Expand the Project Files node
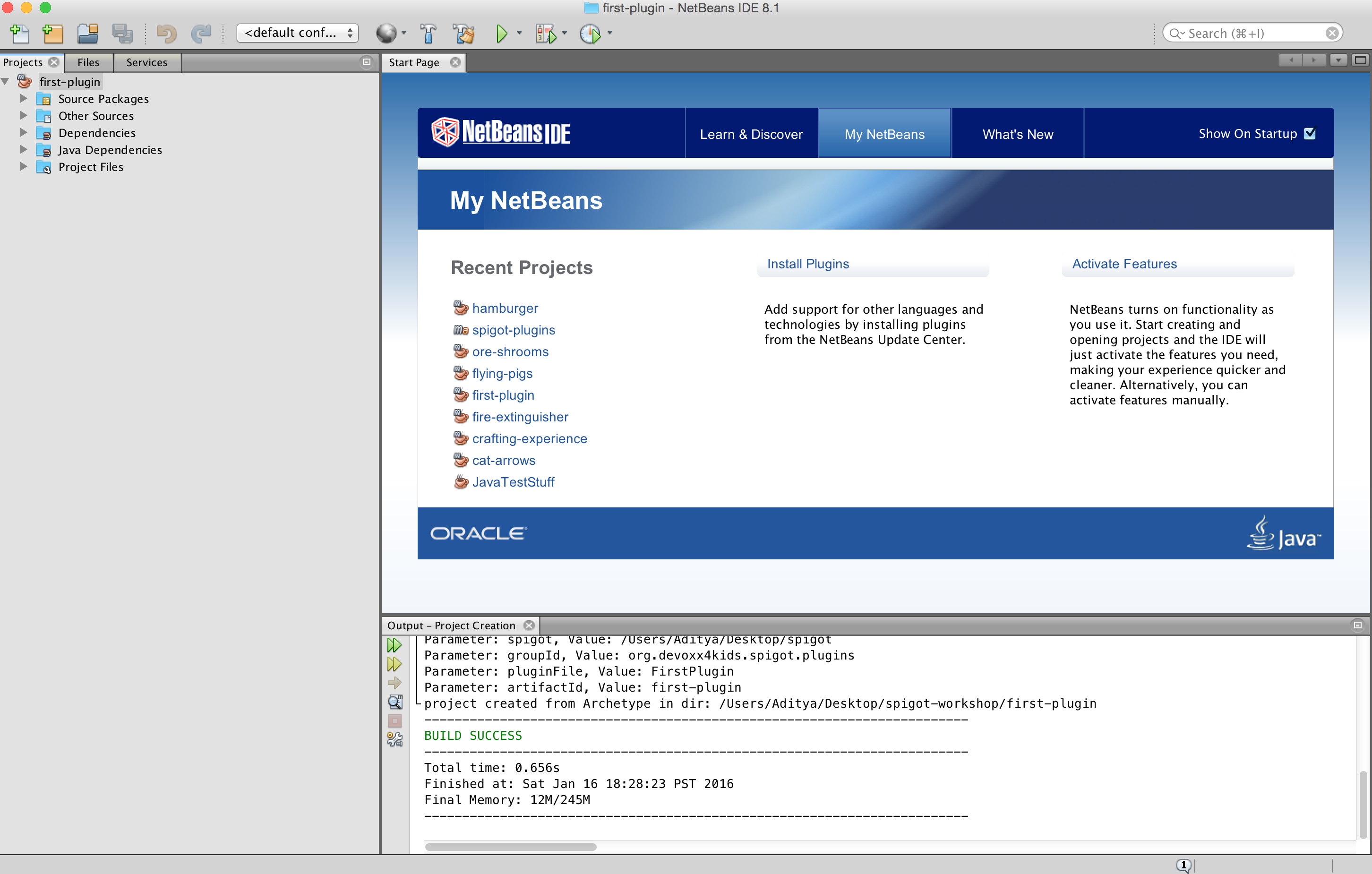Screen dimensions: 1372x874 click(23, 166)
